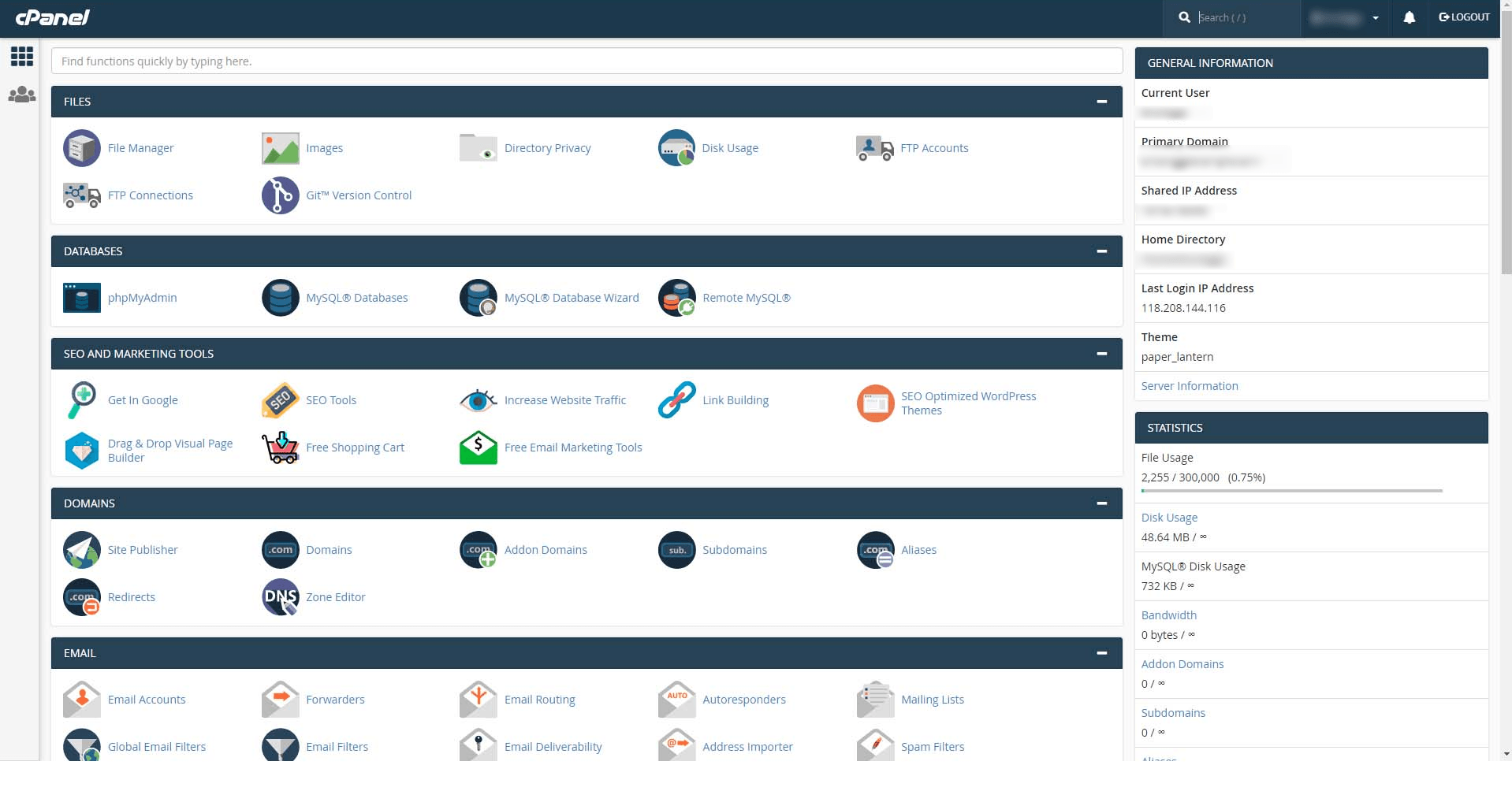Click the Site Publisher paper plane icon
Image resolution: width=1512 pixels, height=791 pixels.
point(82,550)
